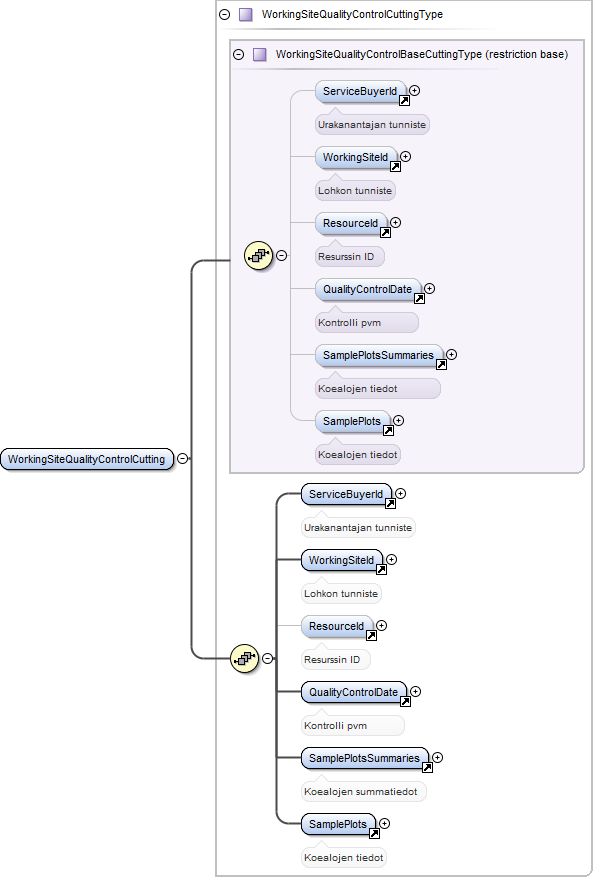Click 'Resurssin ID' annotation in restriction base

pos(350,257)
